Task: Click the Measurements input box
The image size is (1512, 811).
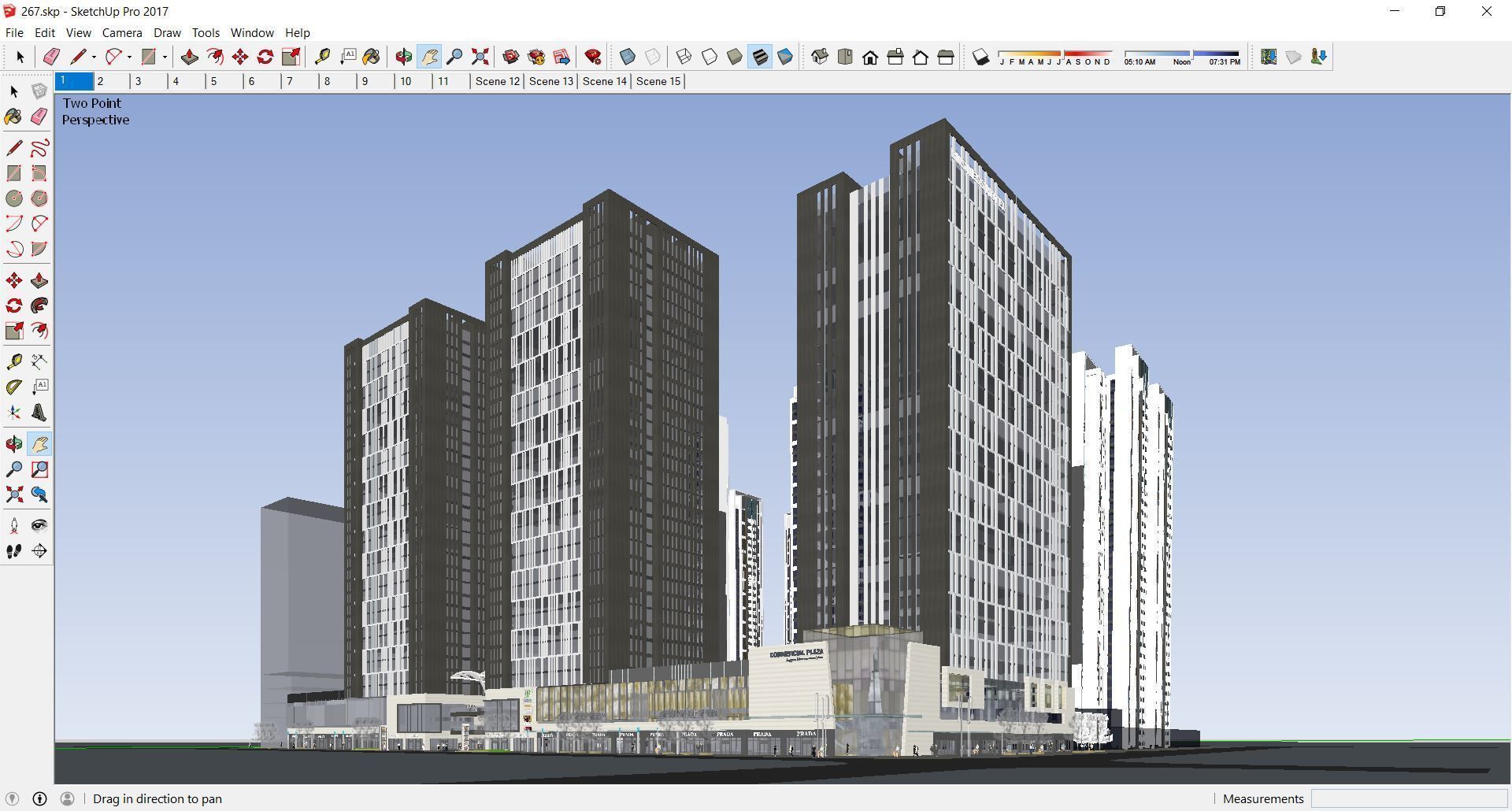Action: (1408, 798)
